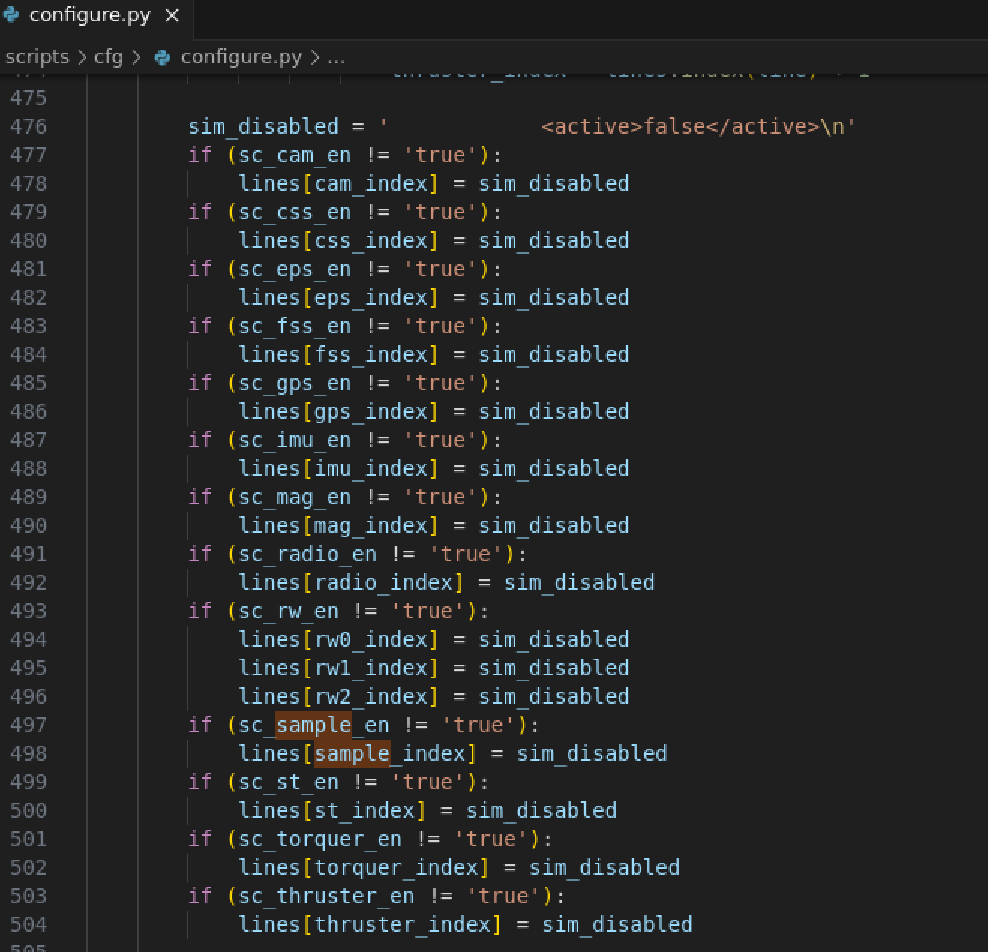The width and height of the screenshot is (988, 952).
Task: Click radio_index on line 492
Action: coord(383,583)
